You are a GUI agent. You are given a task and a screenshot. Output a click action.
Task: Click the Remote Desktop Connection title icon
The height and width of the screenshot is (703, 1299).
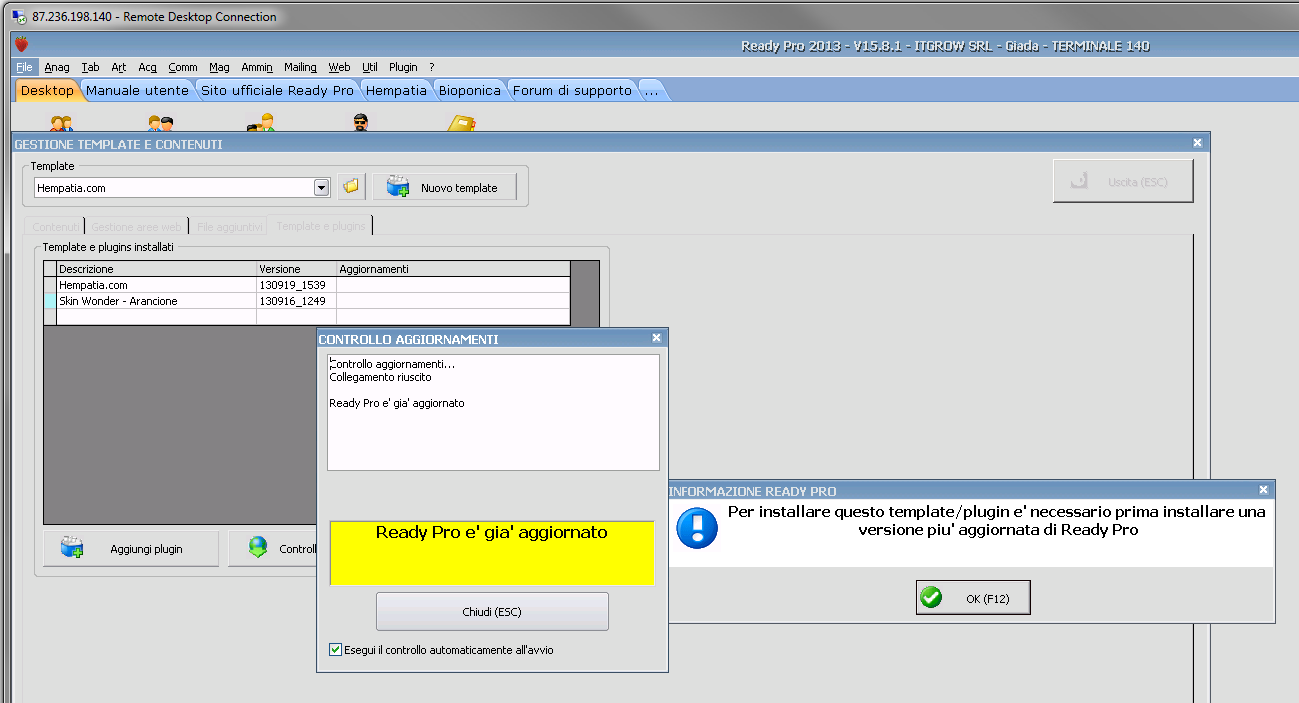point(19,16)
